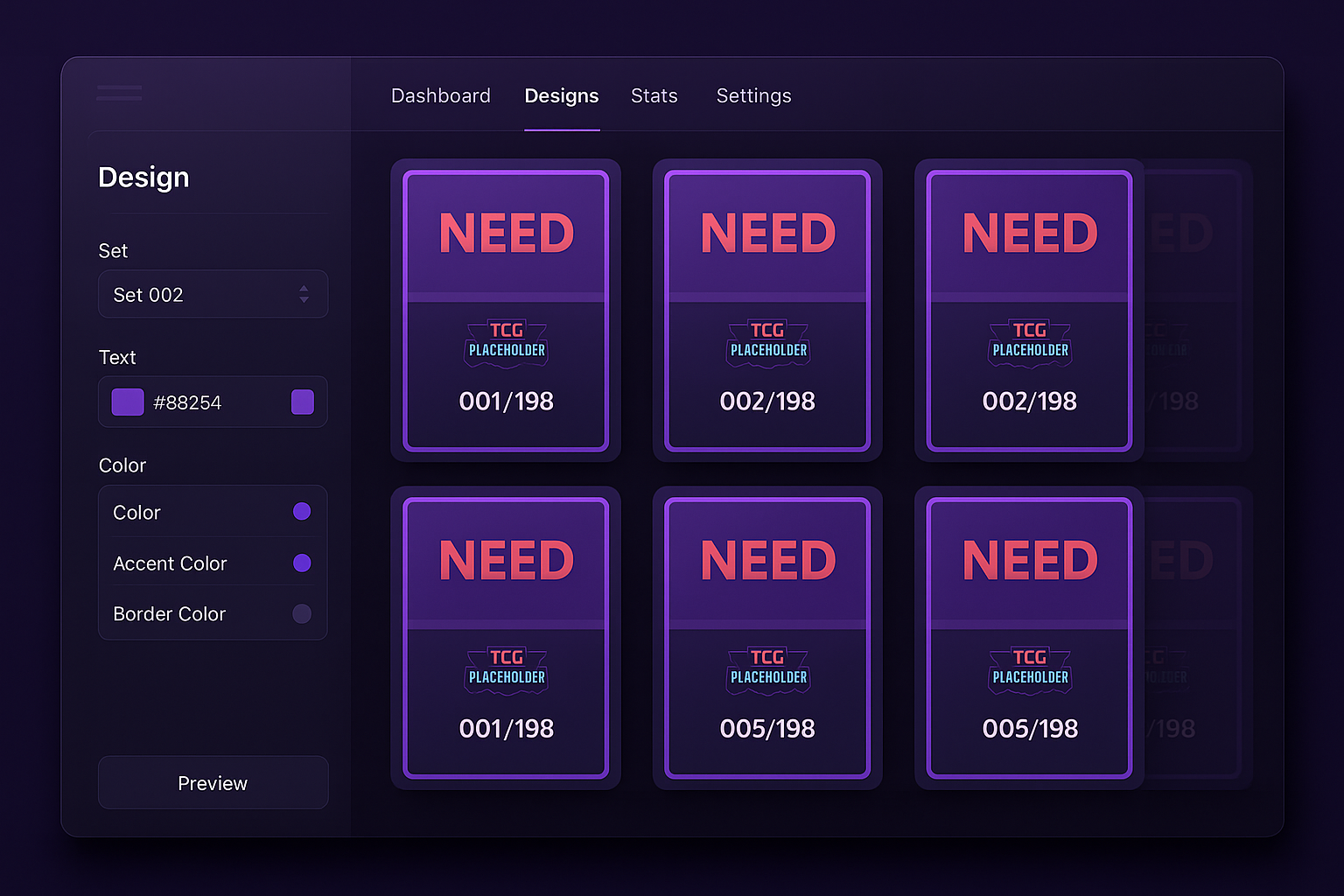This screenshot has width=1344, height=896.
Task: Click the up-down stepper on Set selector
Action: pos(304,295)
